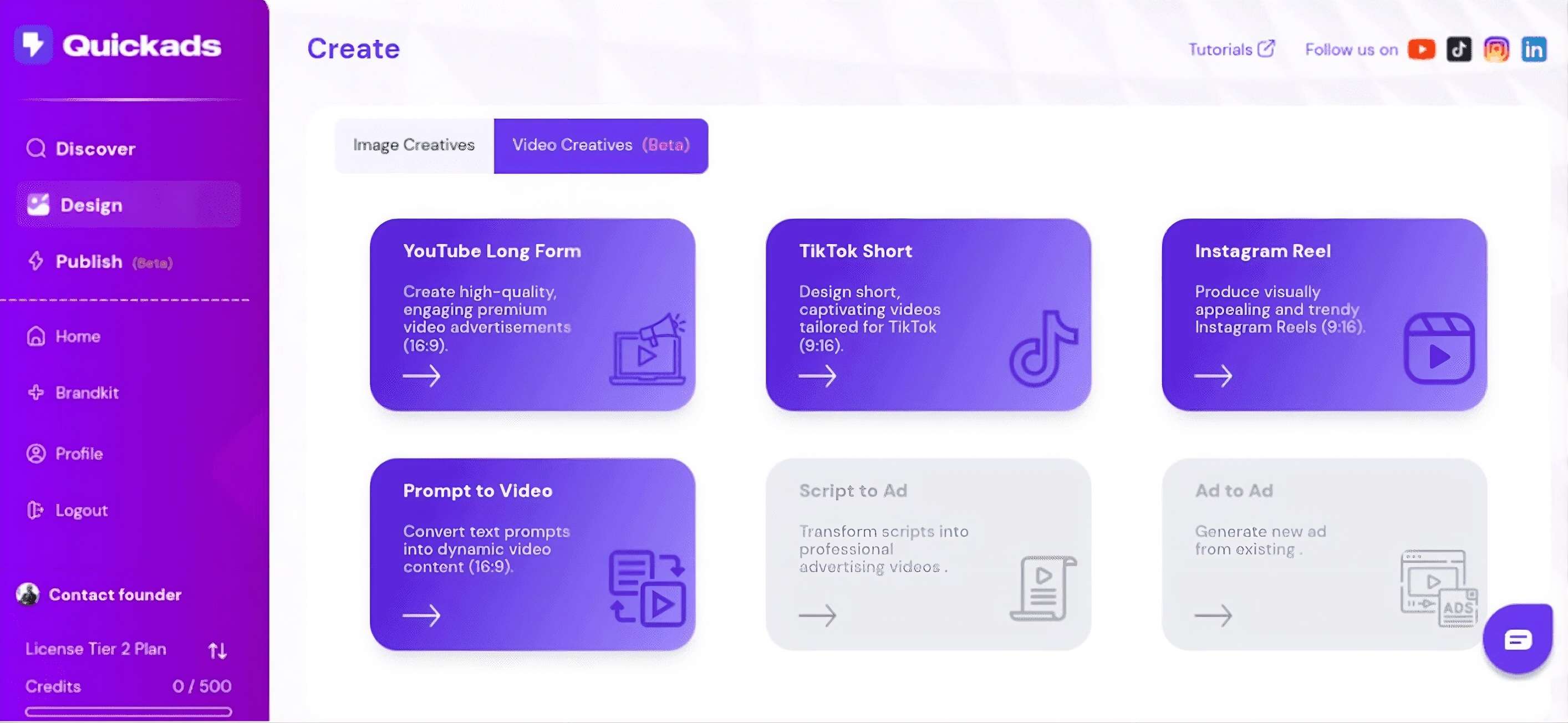This screenshot has height=723, width=1568.
Task: Open the Tutorials link
Action: (1231, 49)
